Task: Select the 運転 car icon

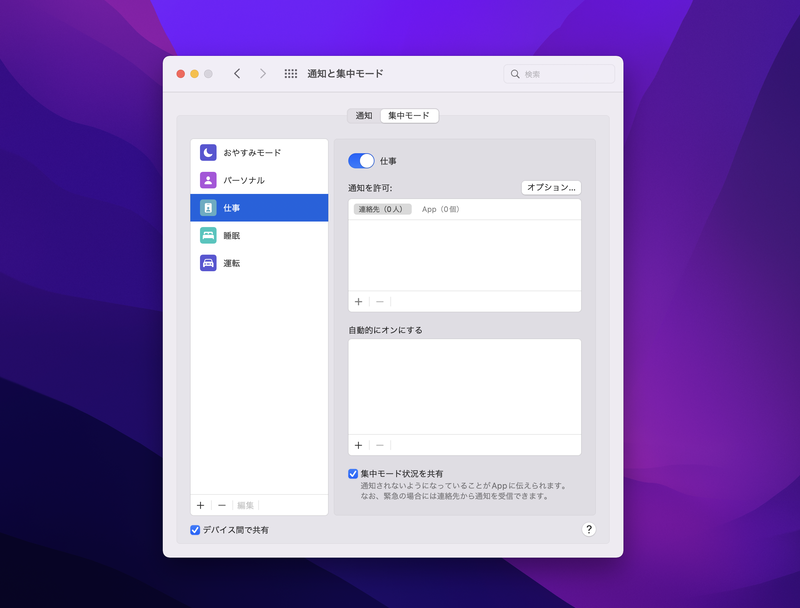Action: click(x=207, y=263)
